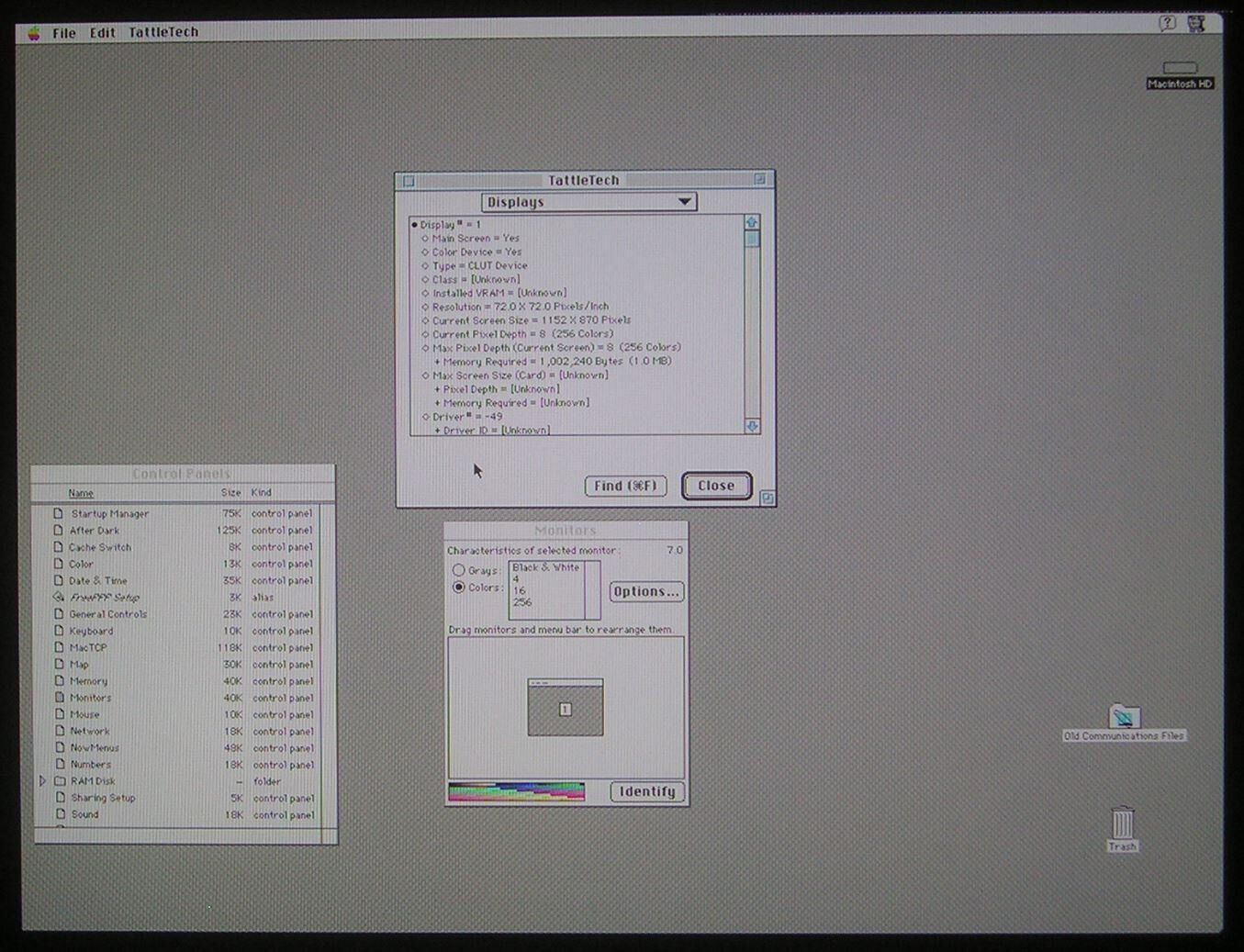
Task: Click the TattleTech list scrollbar thumb
Action: (752, 239)
